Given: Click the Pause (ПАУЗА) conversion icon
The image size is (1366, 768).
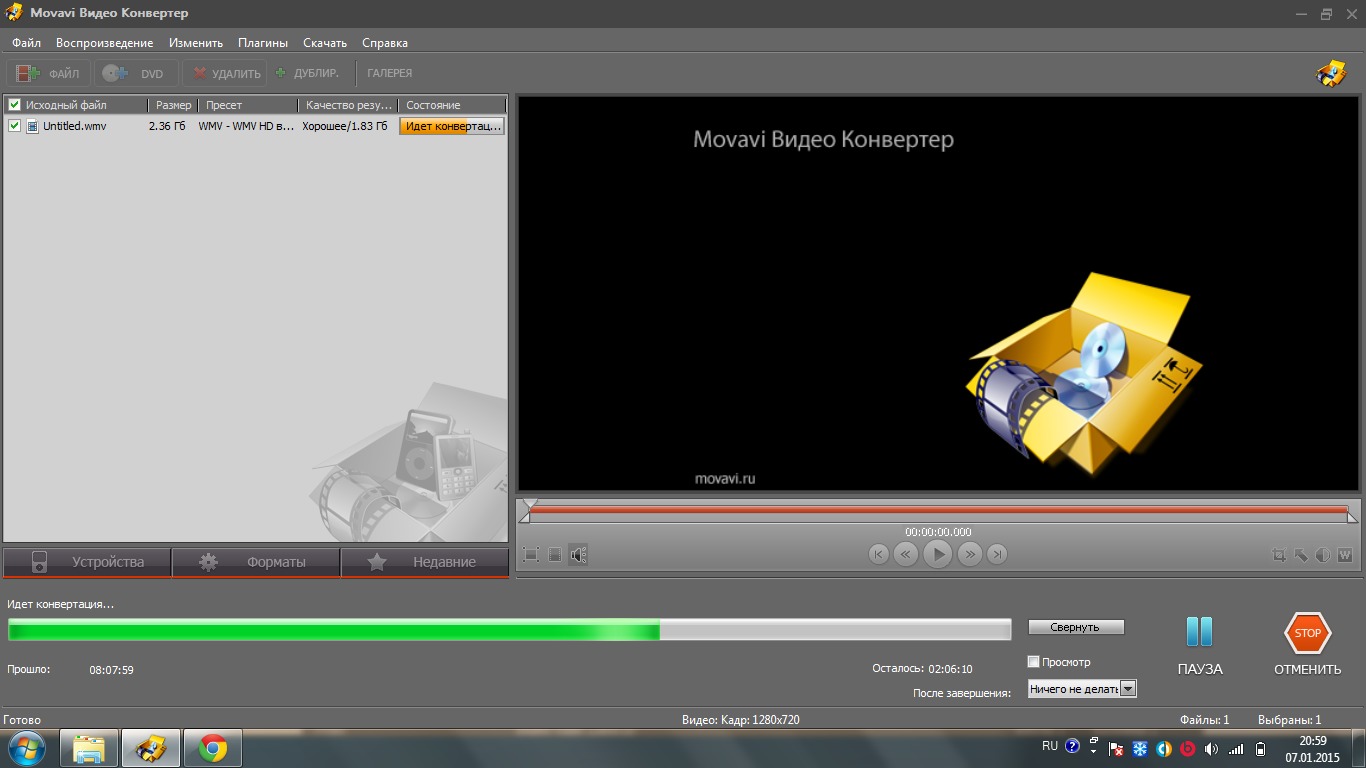Looking at the screenshot, I should pos(1199,632).
